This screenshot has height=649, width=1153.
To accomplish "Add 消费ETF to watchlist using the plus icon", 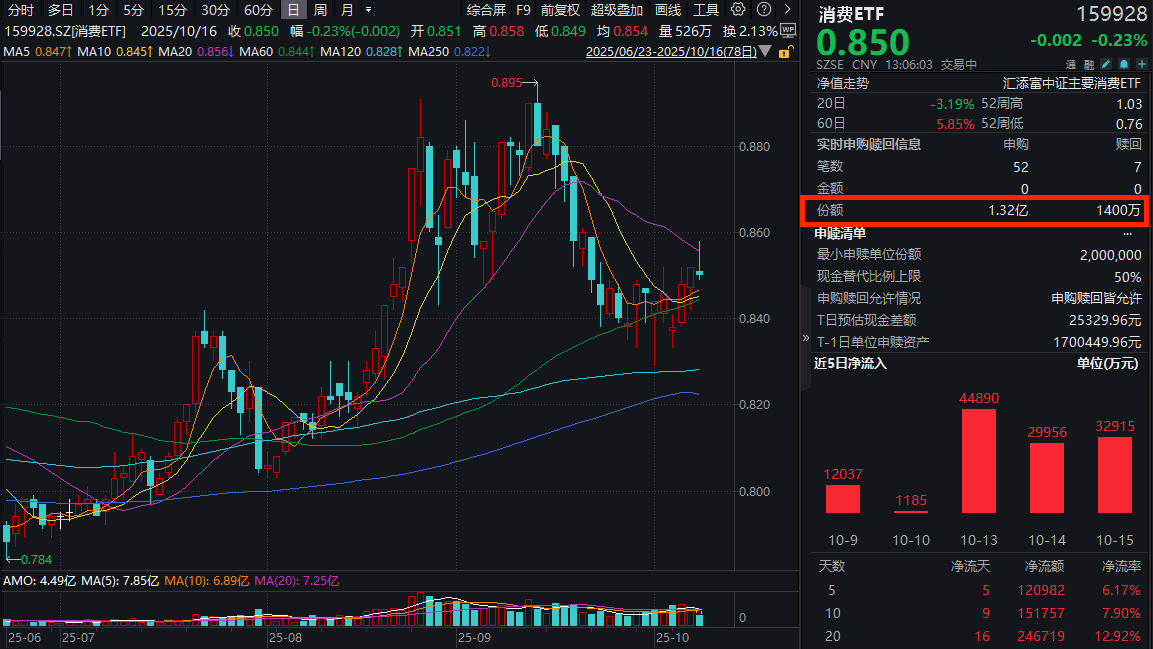I will 1140,63.
